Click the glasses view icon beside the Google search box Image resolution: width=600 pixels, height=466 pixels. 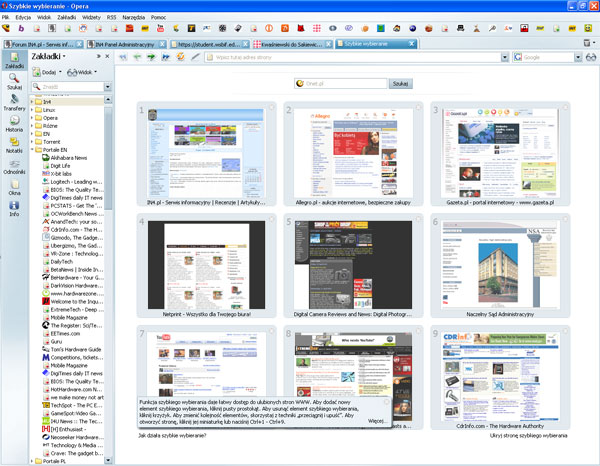(x=591, y=57)
